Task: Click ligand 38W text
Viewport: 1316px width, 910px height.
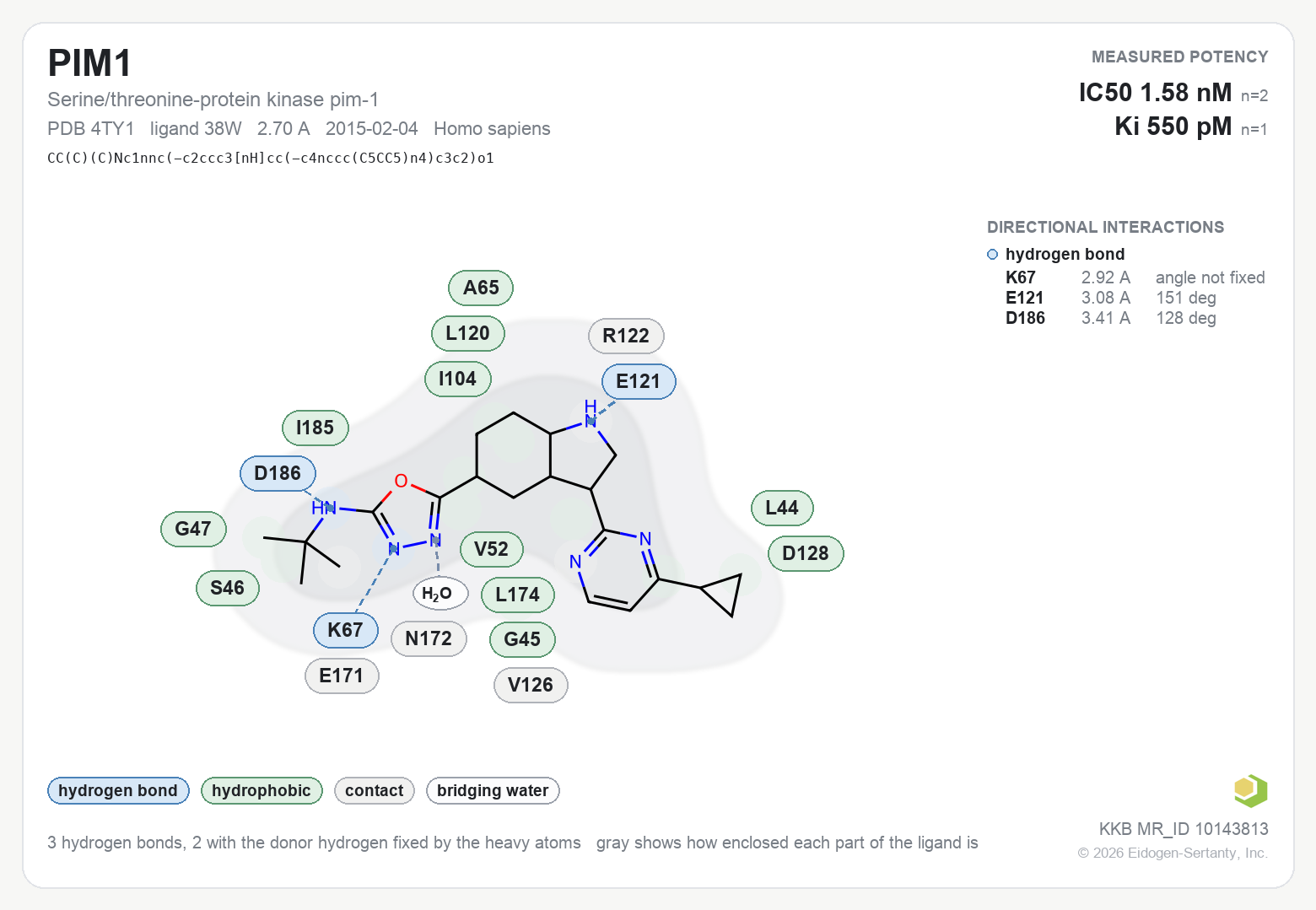Action: point(196,128)
